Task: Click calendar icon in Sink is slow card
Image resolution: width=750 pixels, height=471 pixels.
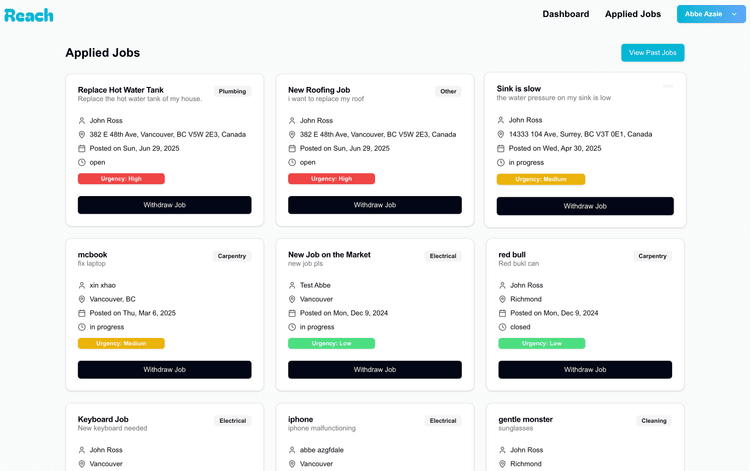Action: click(x=501, y=148)
